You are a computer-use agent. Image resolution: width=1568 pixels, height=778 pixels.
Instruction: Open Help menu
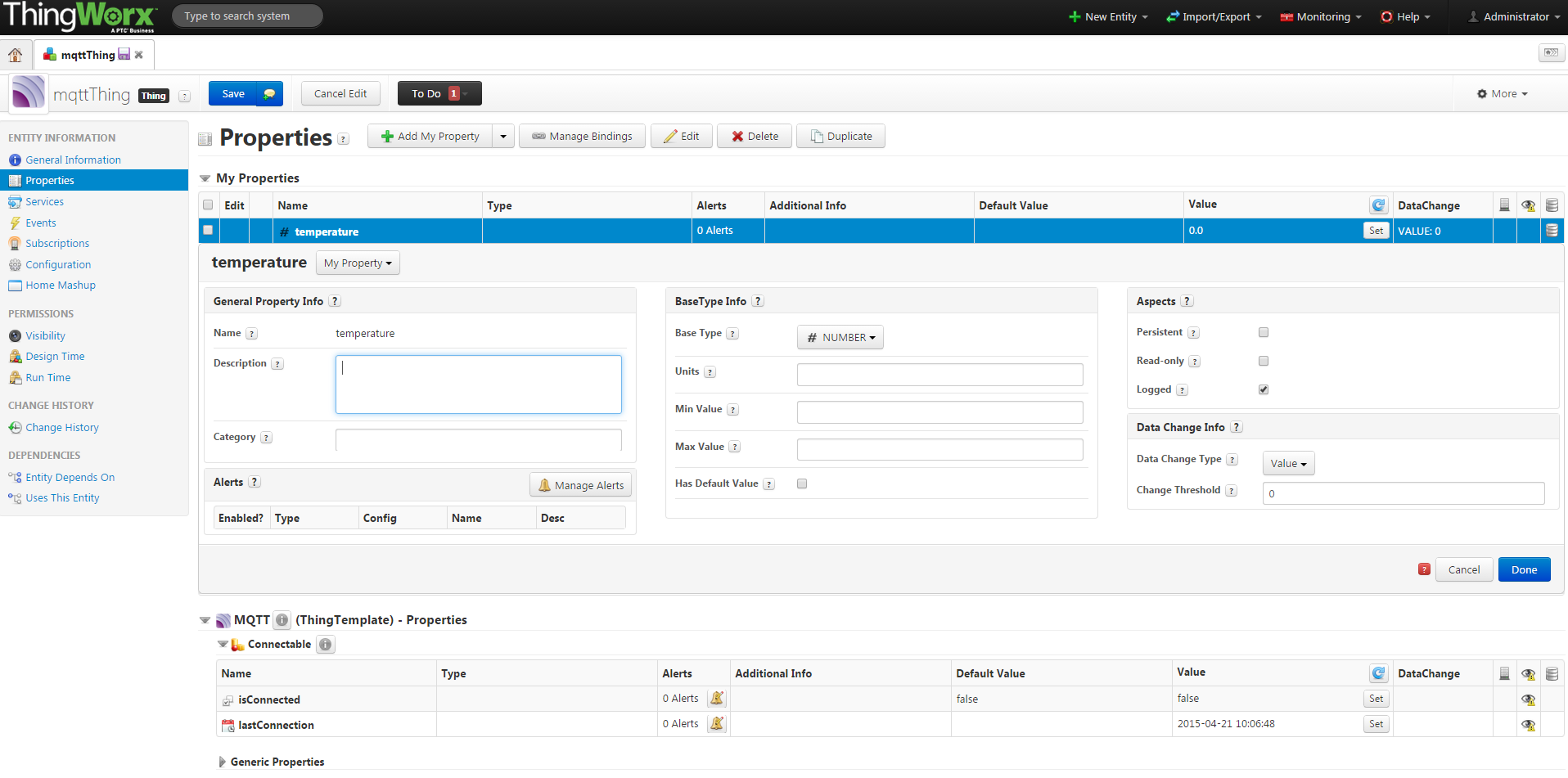pos(1406,16)
